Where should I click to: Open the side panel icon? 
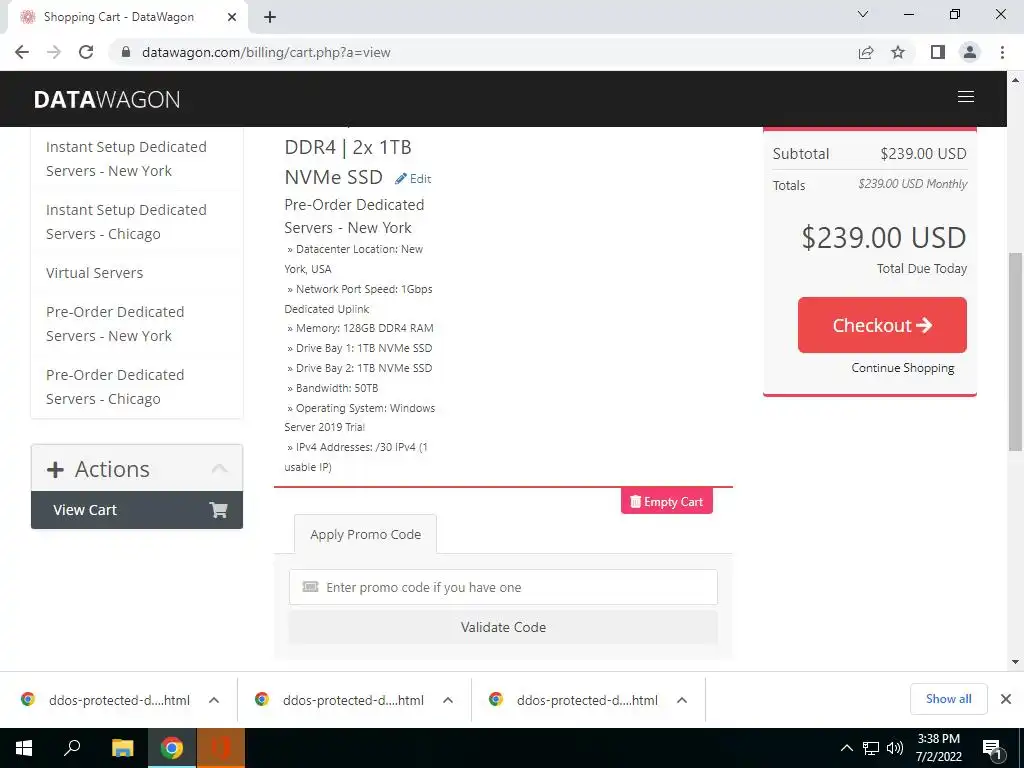(938, 52)
